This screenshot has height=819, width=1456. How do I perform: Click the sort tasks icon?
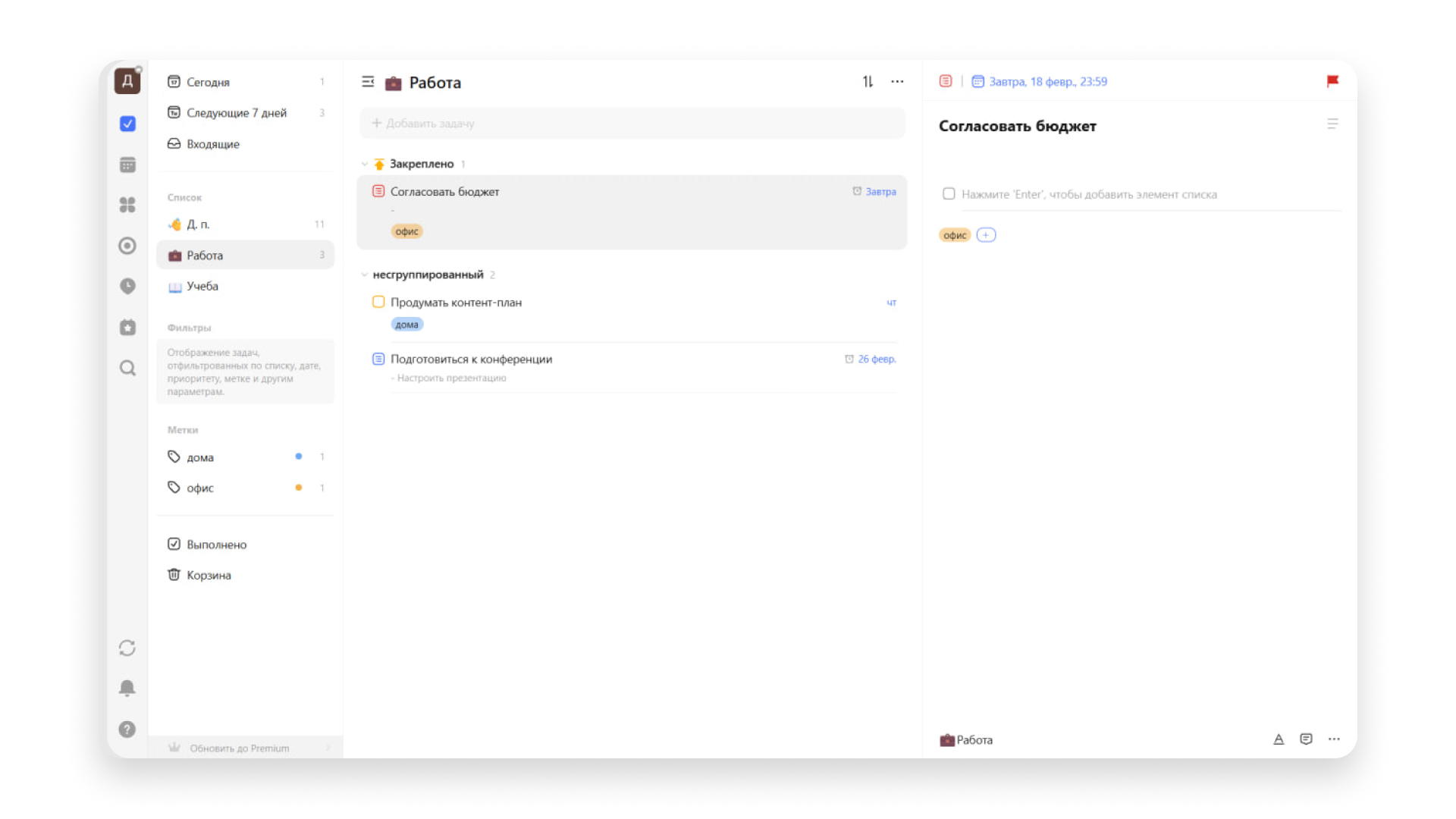pos(868,82)
